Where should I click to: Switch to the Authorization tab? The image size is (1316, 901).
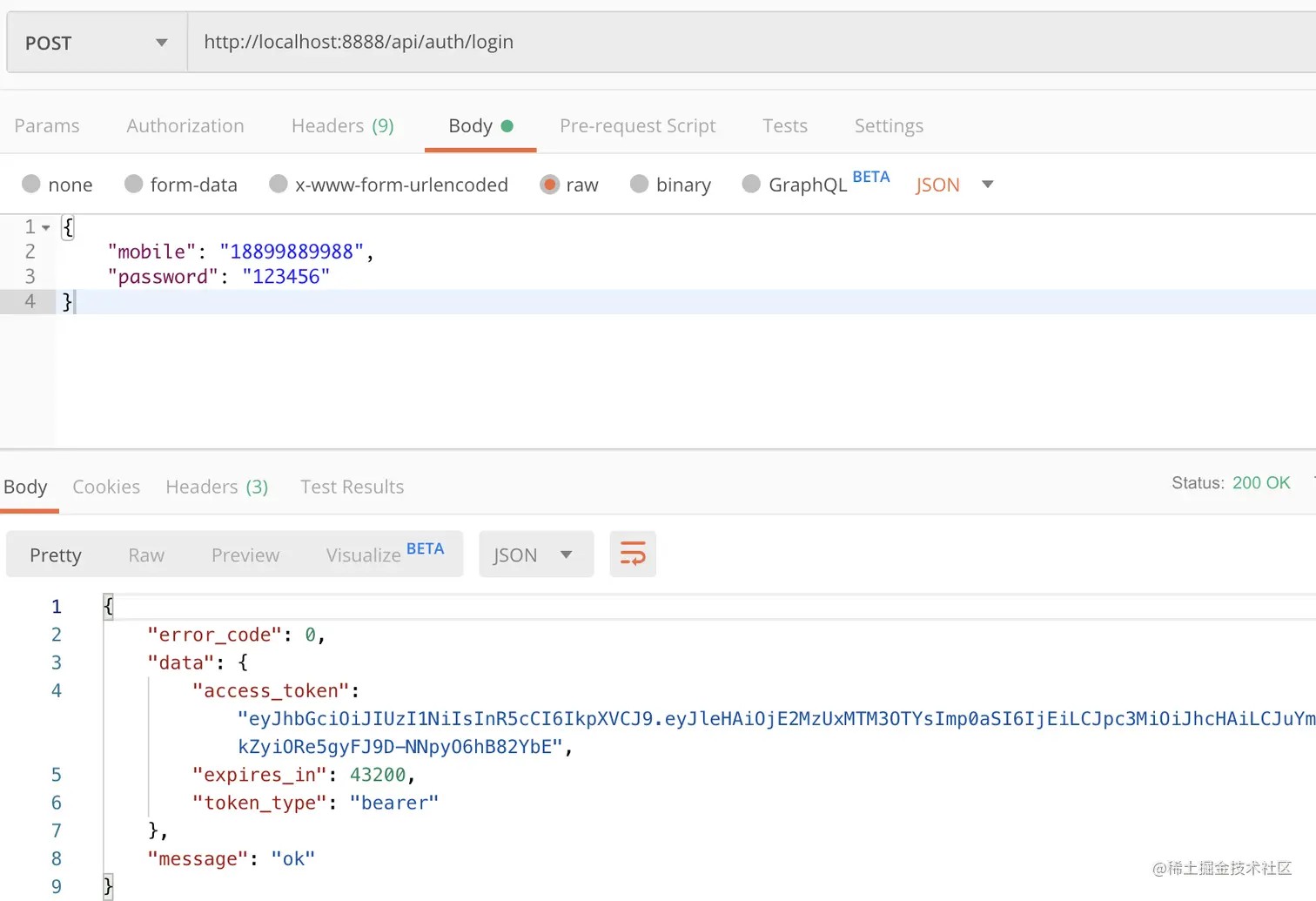pyautogui.click(x=185, y=126)
